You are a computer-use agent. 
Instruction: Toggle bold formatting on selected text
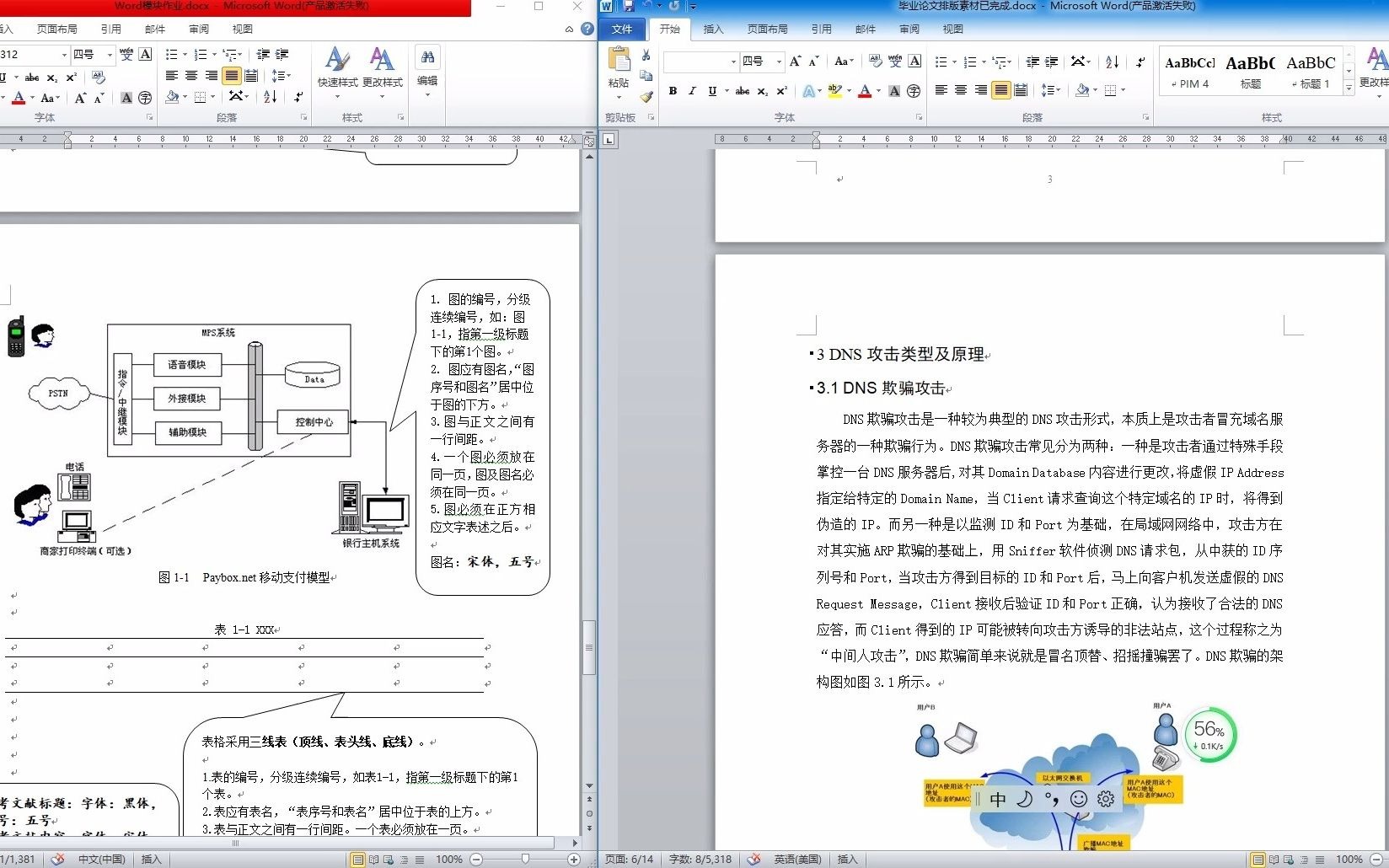click(x=672, y=90)
